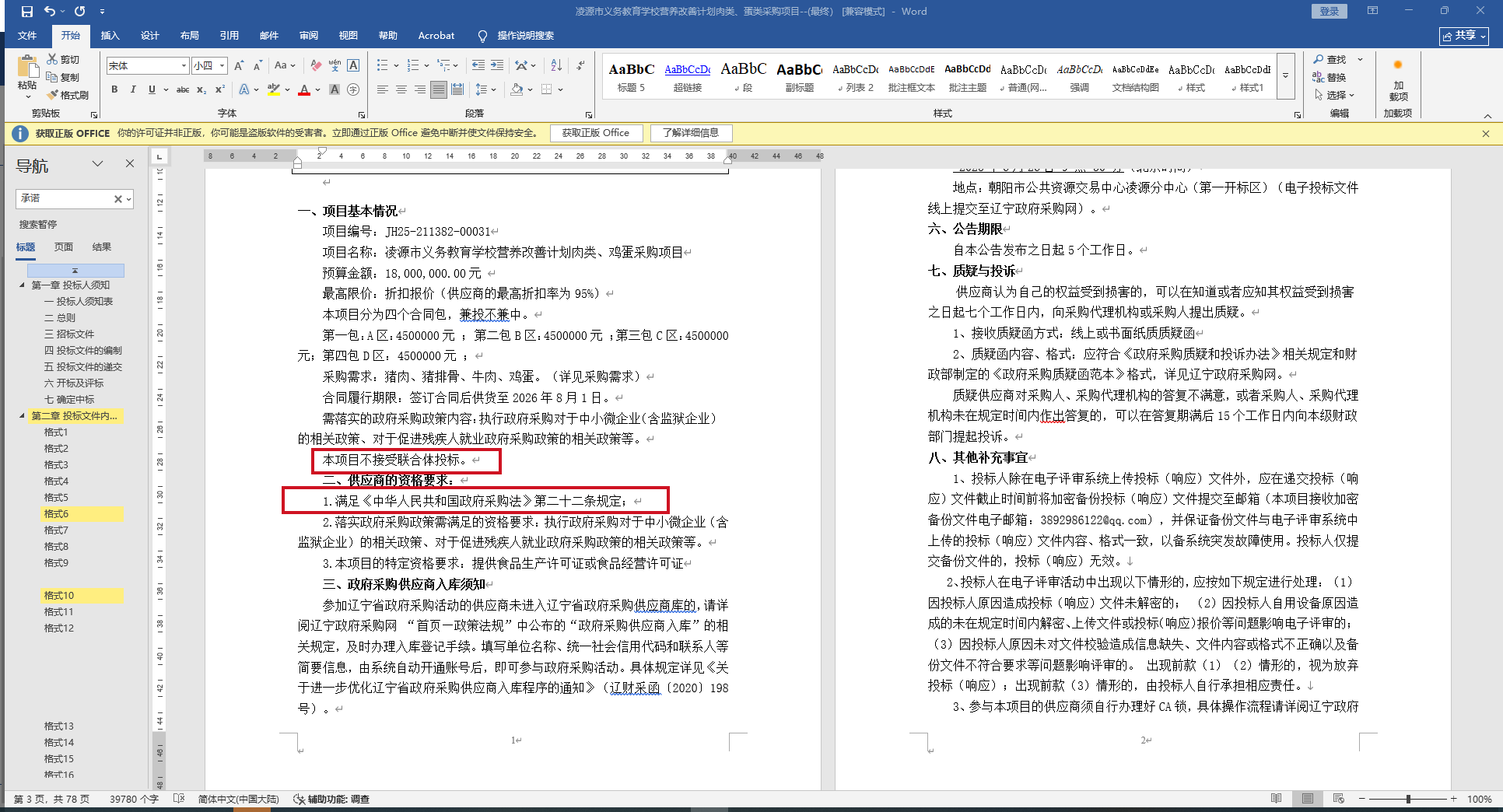Switch to the 插入 ribbon tab
This screenshot has width=1503, height=812.
pos(110,36)
